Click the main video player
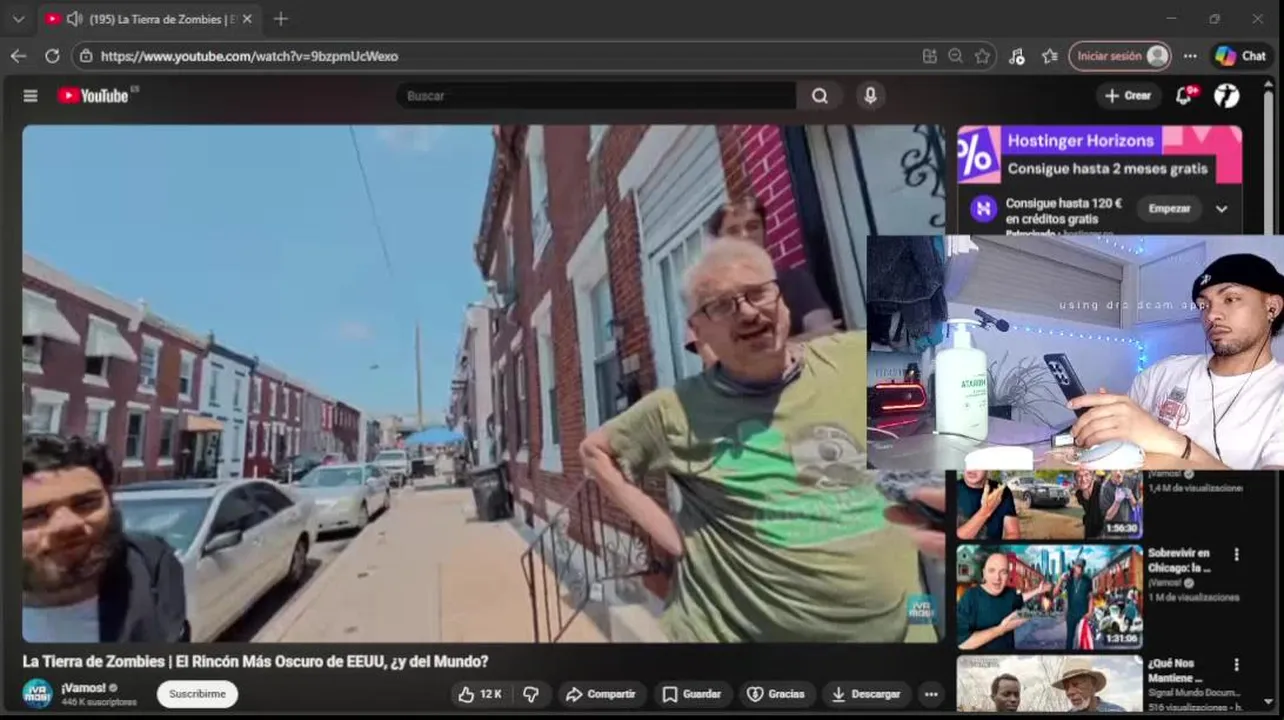The height and width of the screenshot is (720, 1284). [x=483, y=383]
